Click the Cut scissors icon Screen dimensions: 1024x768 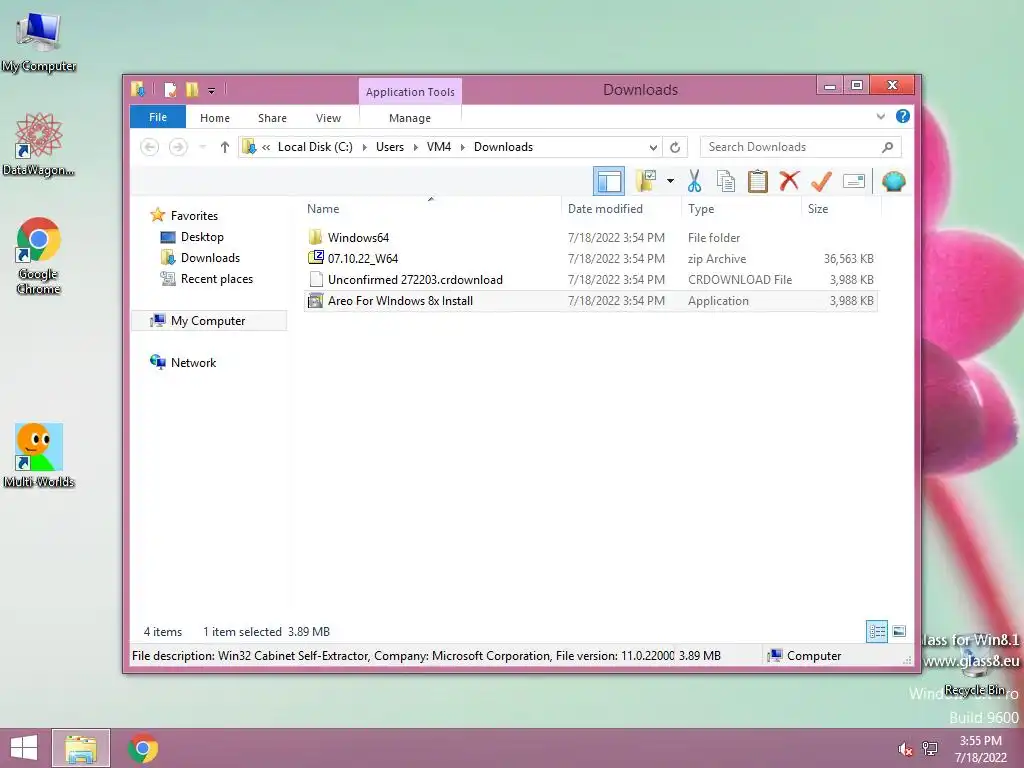pyautogui.click(x=694, y=181)
